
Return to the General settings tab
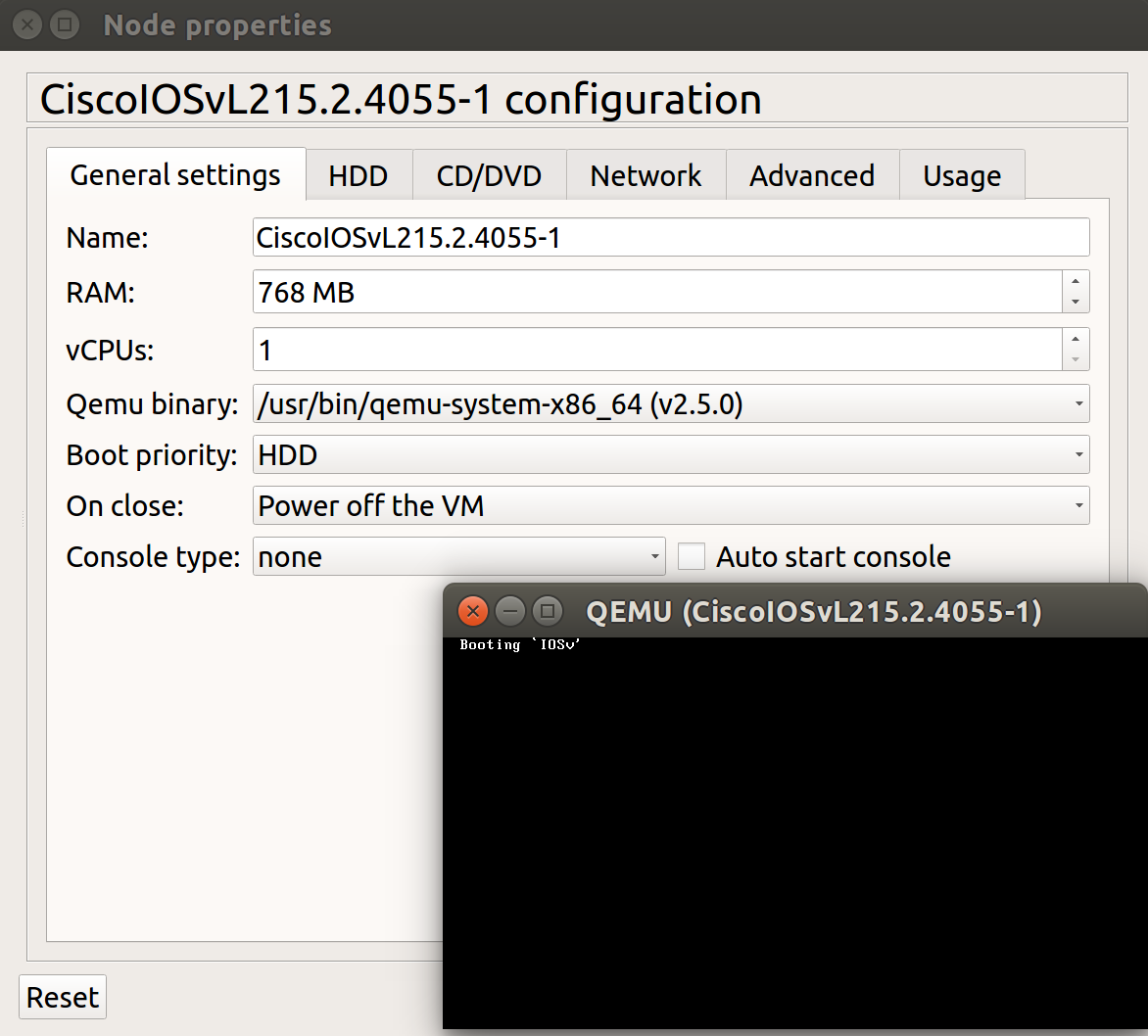(175, 174)
